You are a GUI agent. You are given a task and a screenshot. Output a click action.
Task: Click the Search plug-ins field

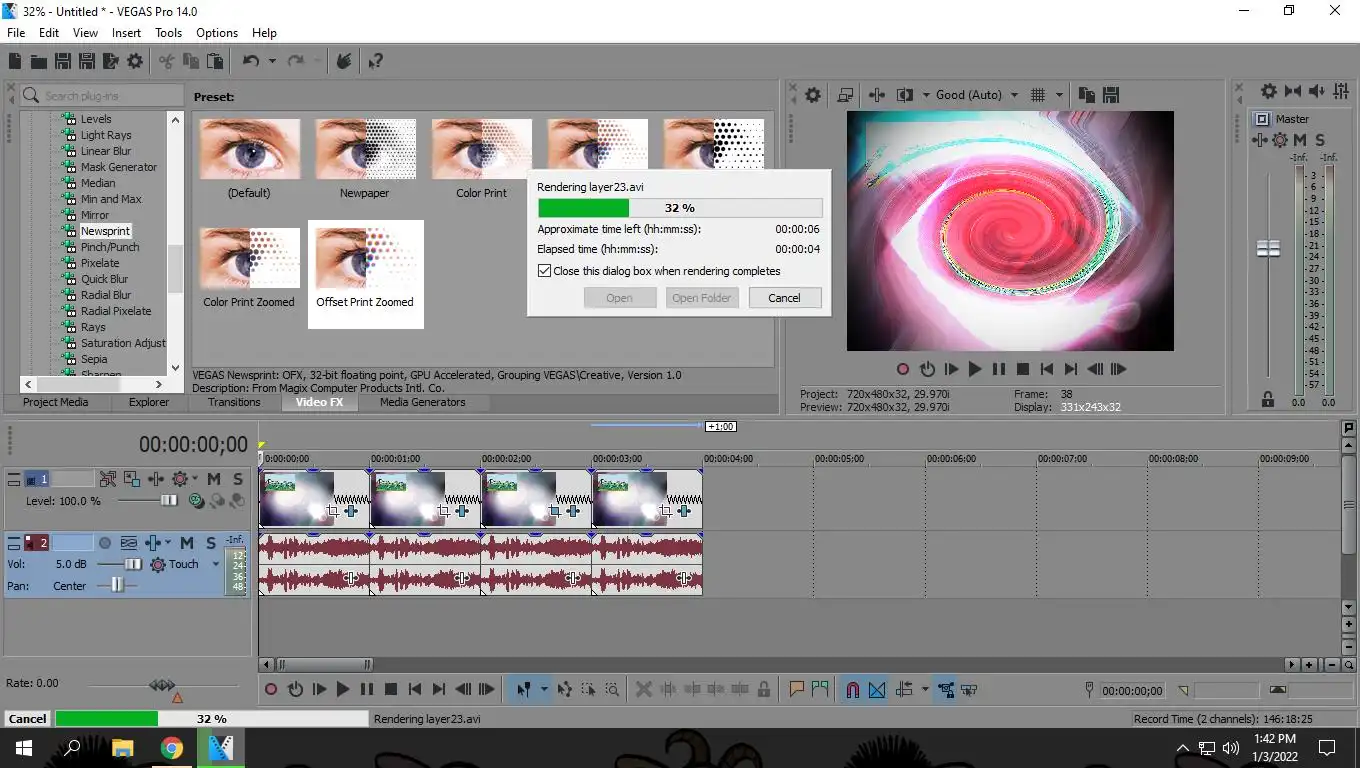point(102,95)
